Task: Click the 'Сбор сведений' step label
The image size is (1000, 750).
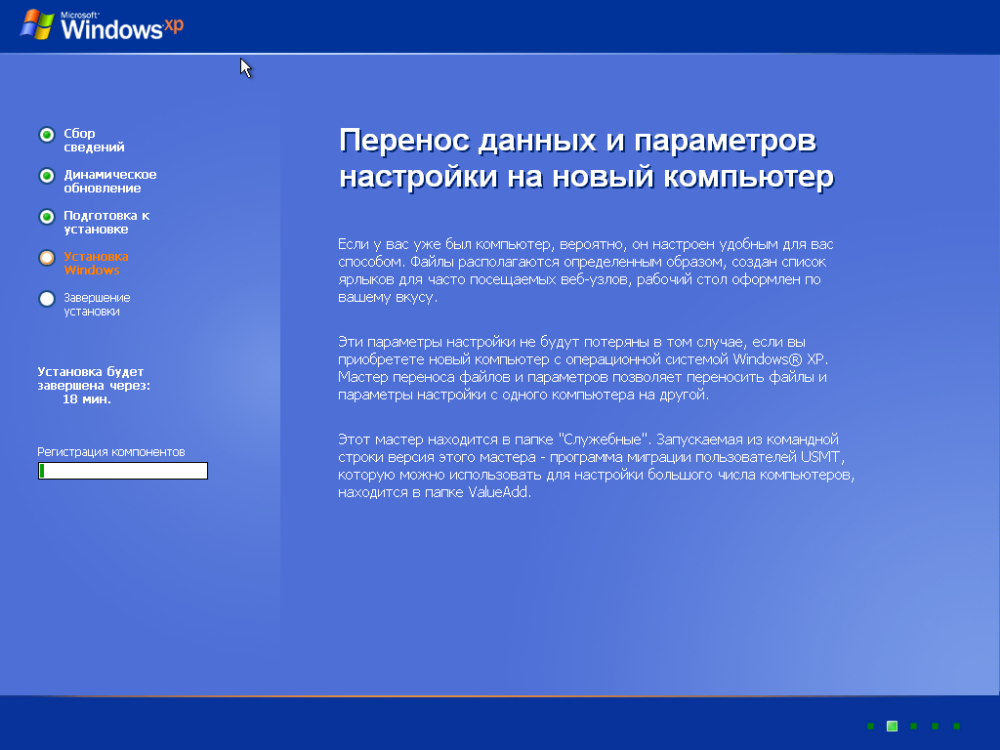Action: (x=94, y=140)
